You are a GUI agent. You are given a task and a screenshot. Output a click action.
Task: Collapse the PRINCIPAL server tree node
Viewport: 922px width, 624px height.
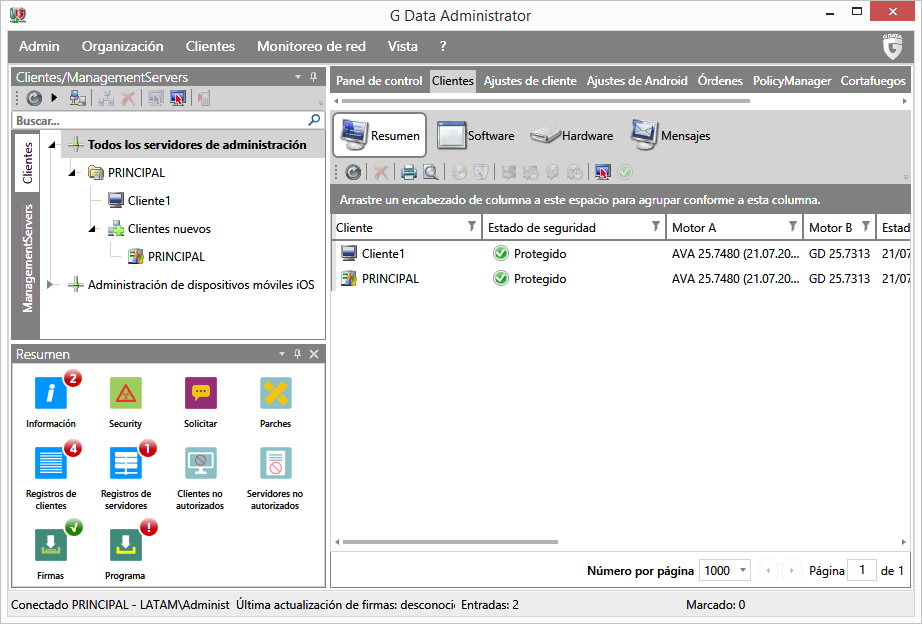73,173
